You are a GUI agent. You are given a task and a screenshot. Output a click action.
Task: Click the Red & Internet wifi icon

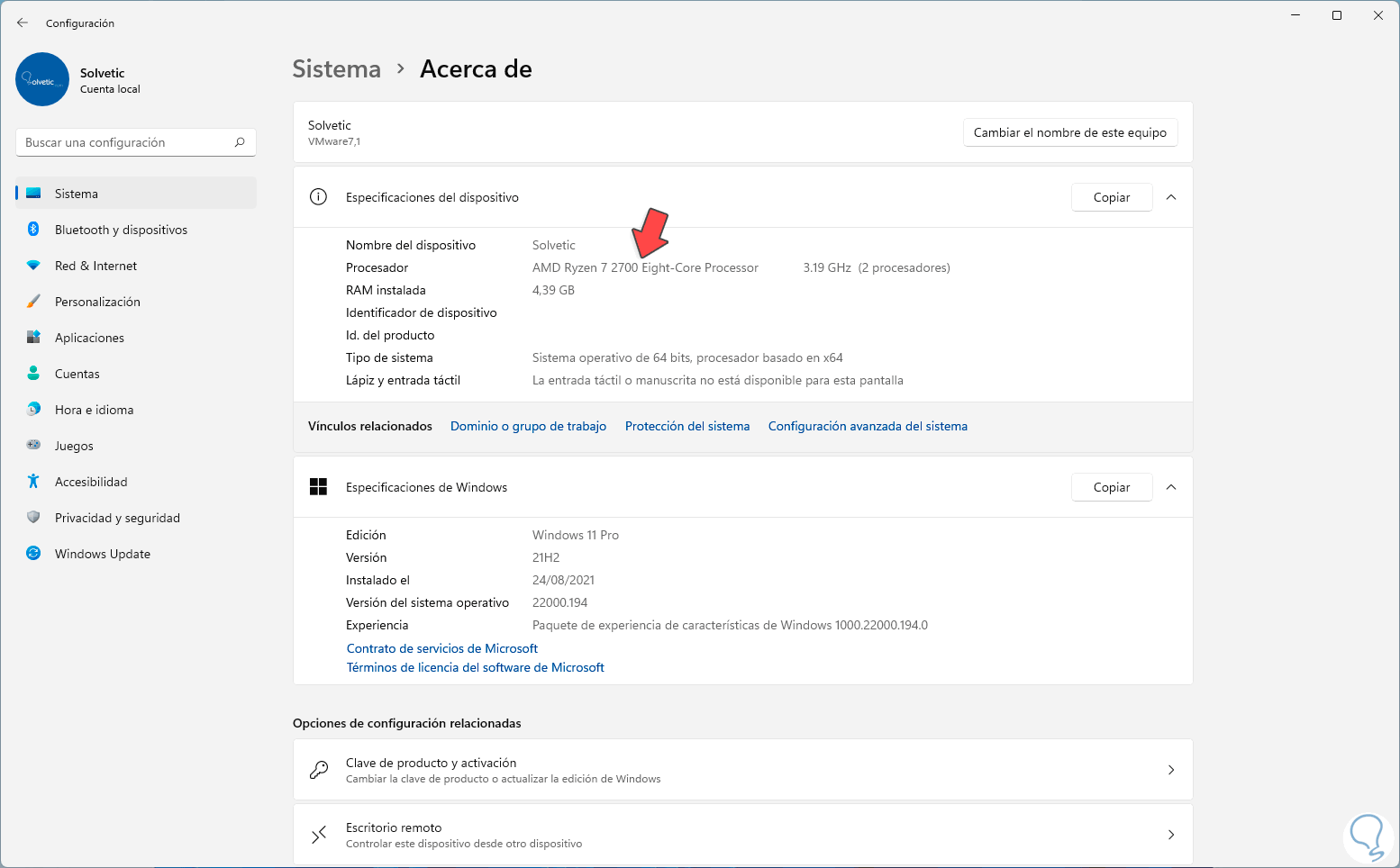point(33,266)
